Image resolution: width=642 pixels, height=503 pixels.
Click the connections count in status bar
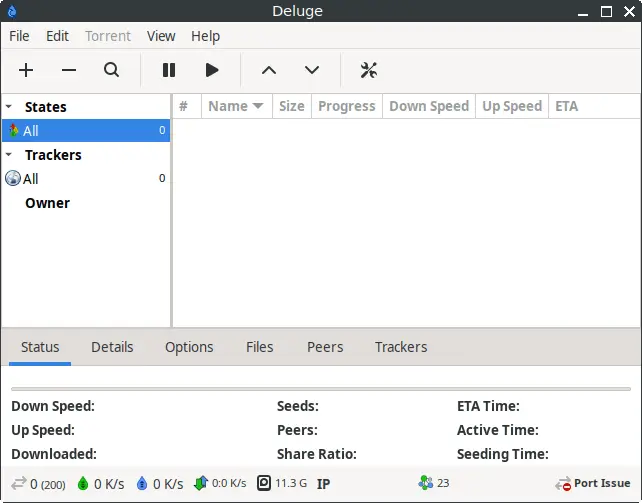click(x=39, y=483)
